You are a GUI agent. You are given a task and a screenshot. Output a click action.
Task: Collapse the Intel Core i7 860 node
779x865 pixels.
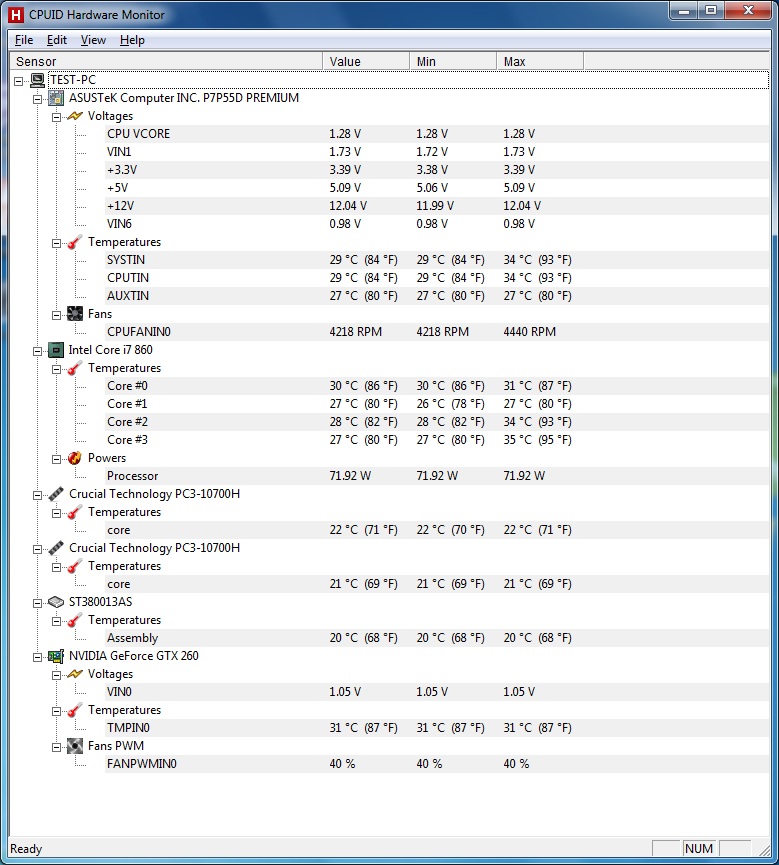pos(38,351)
